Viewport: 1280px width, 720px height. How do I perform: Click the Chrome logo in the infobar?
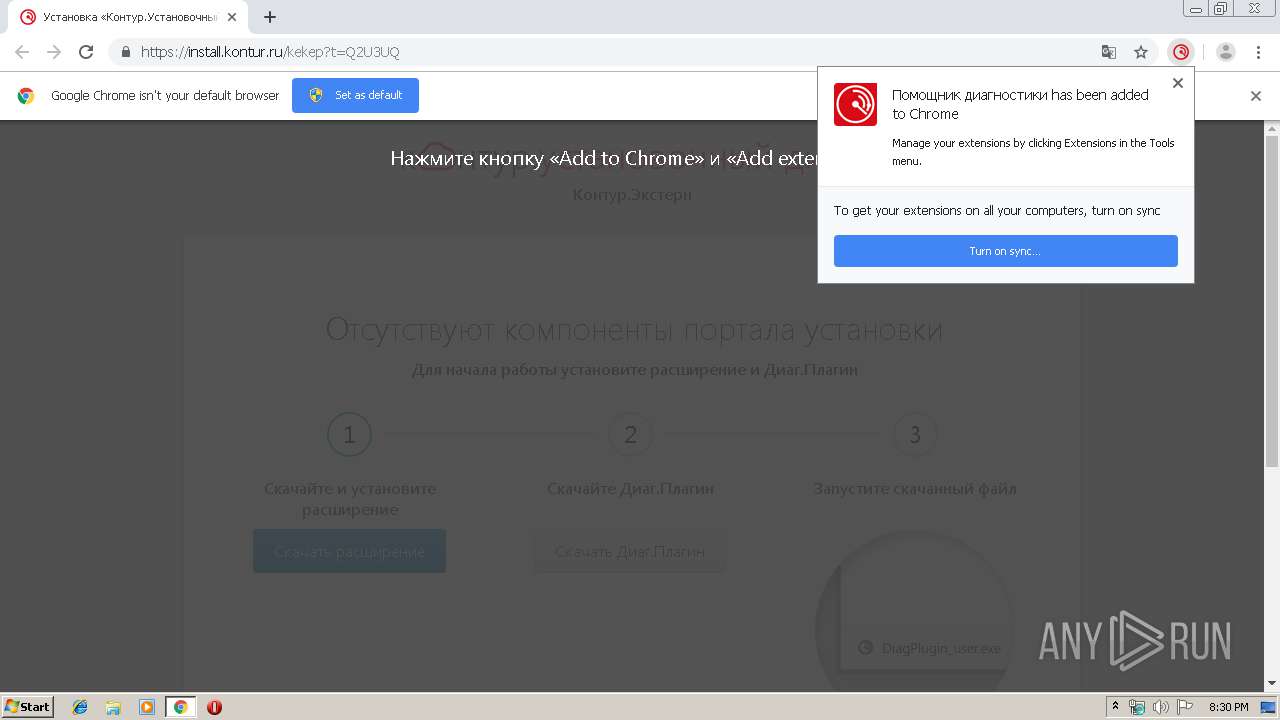(26, 96)
